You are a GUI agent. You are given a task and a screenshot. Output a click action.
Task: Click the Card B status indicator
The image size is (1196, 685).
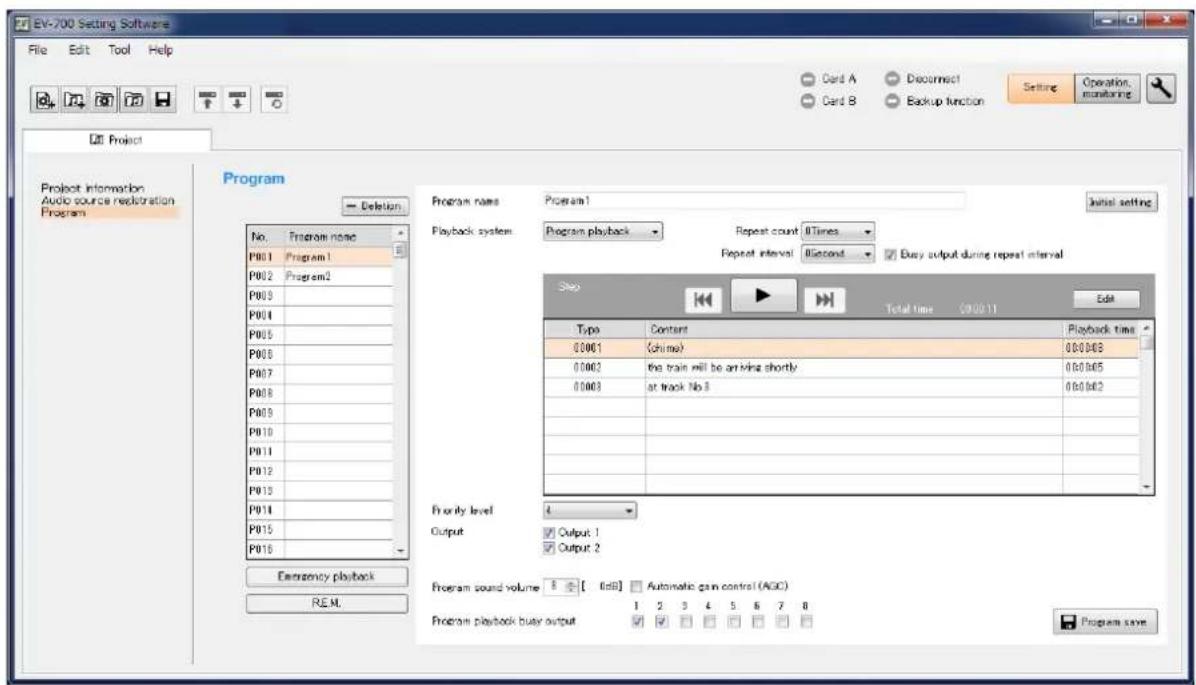click(828, 101)
